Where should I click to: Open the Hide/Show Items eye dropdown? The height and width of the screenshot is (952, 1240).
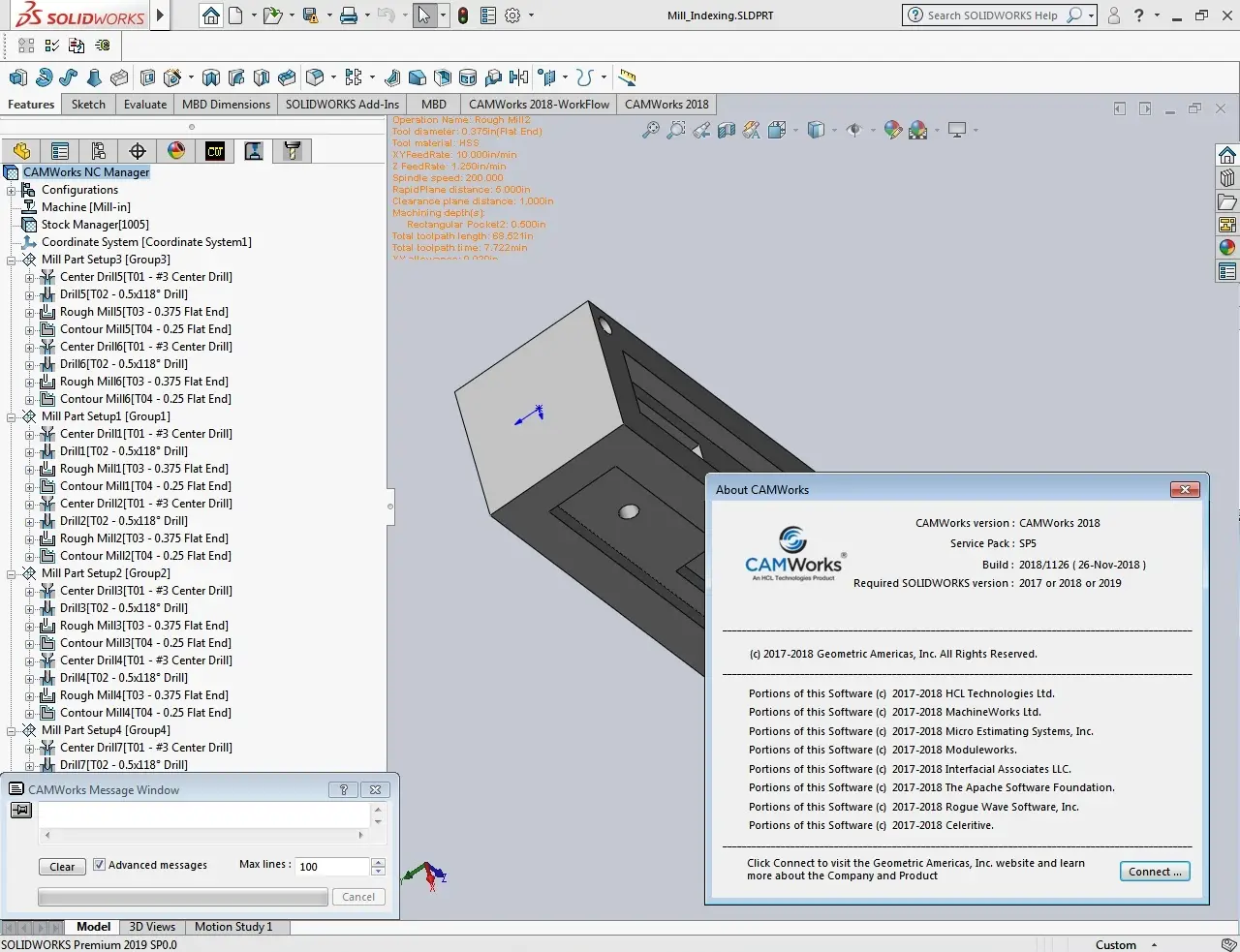[x=873, y=130]
